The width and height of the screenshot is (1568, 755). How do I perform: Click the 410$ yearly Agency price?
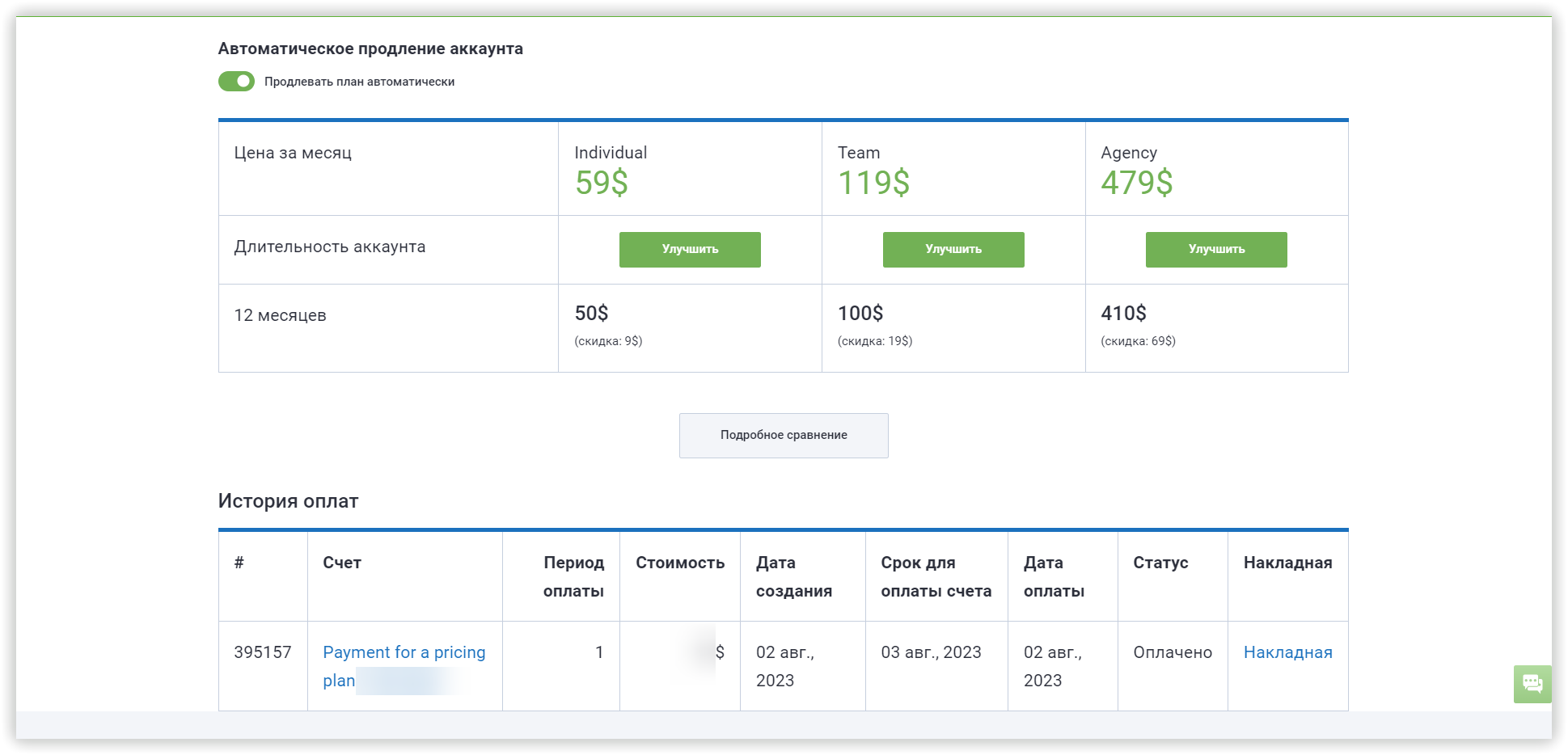[x=1123, y=313]
